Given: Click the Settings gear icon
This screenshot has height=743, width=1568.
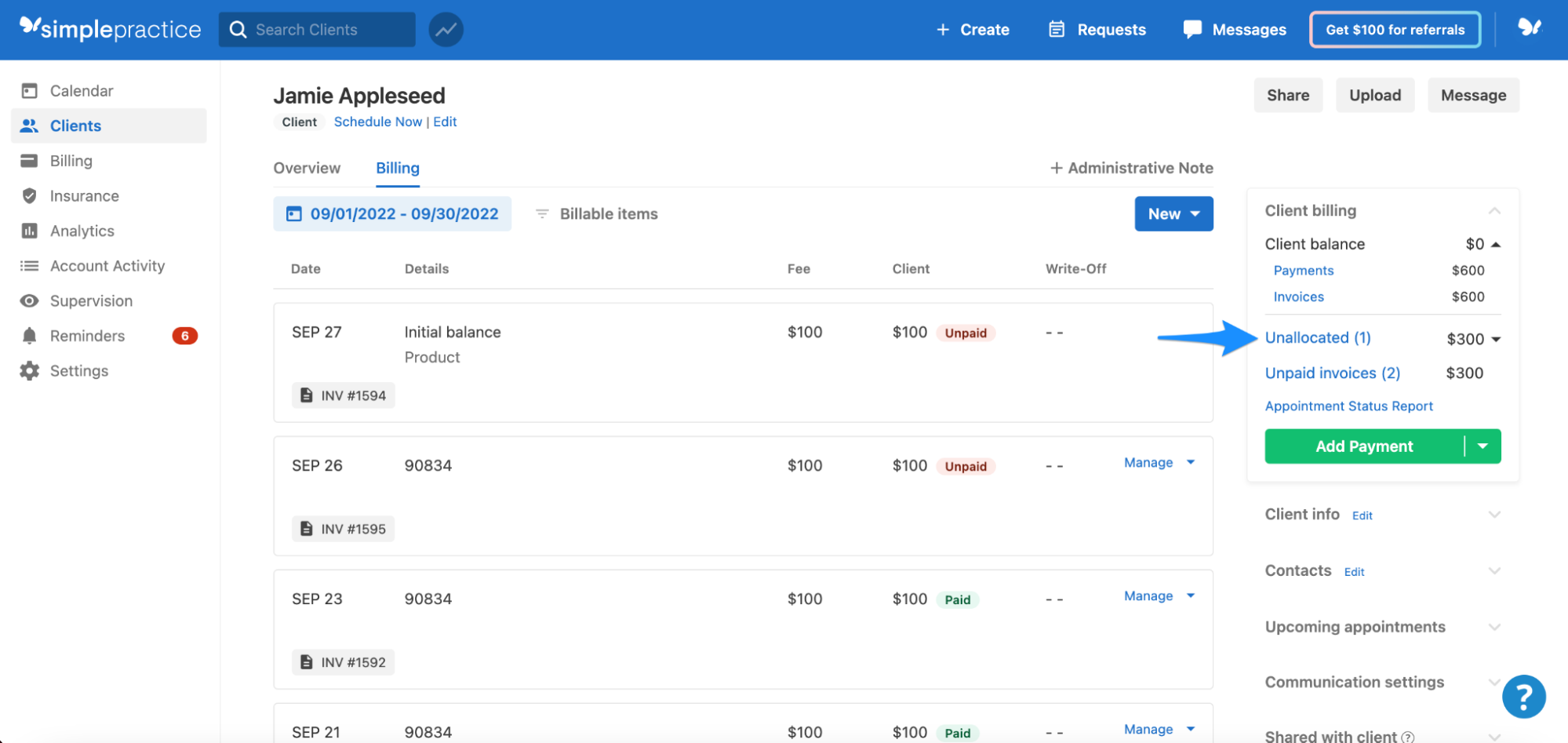Looking at the screenshot, I should click(x=29, y=370).
